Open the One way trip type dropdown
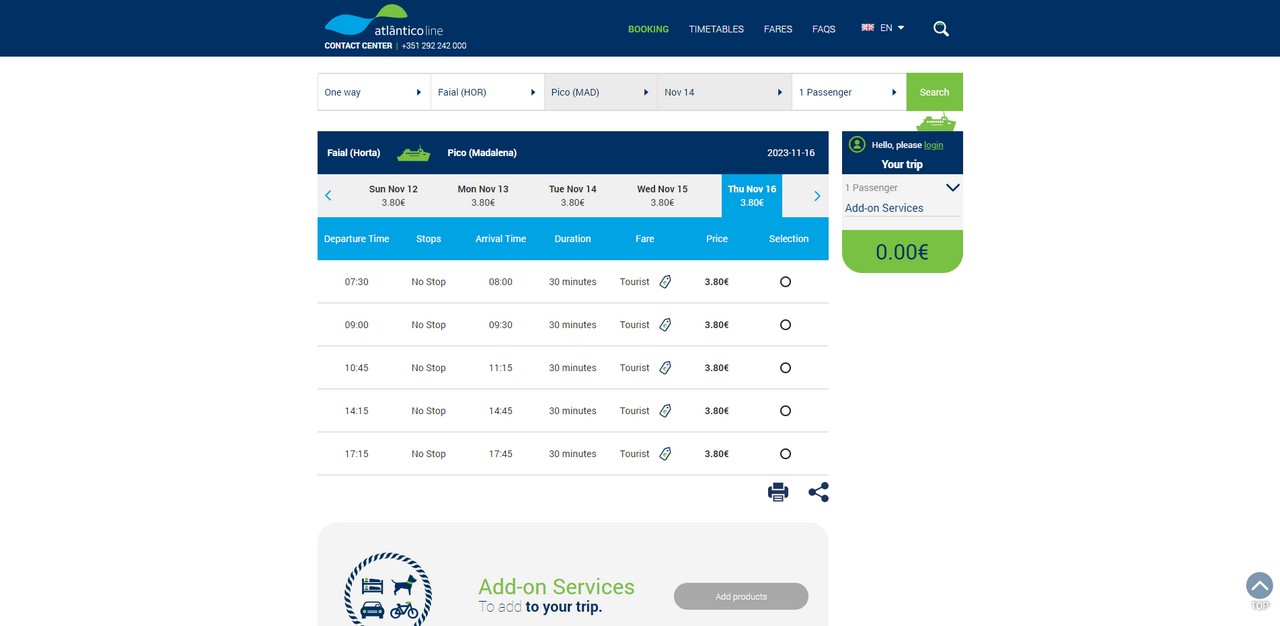Image resolution: width=1280 pixels, height=626 pixels. (x=374, y=92)
